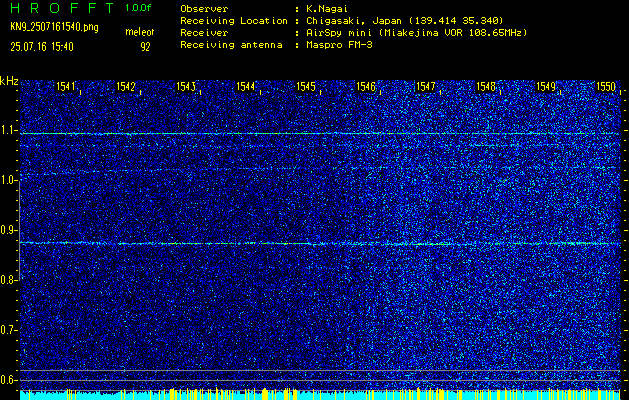
Task: Click the meteor count value 92
Action: click(x=145, y=47)
